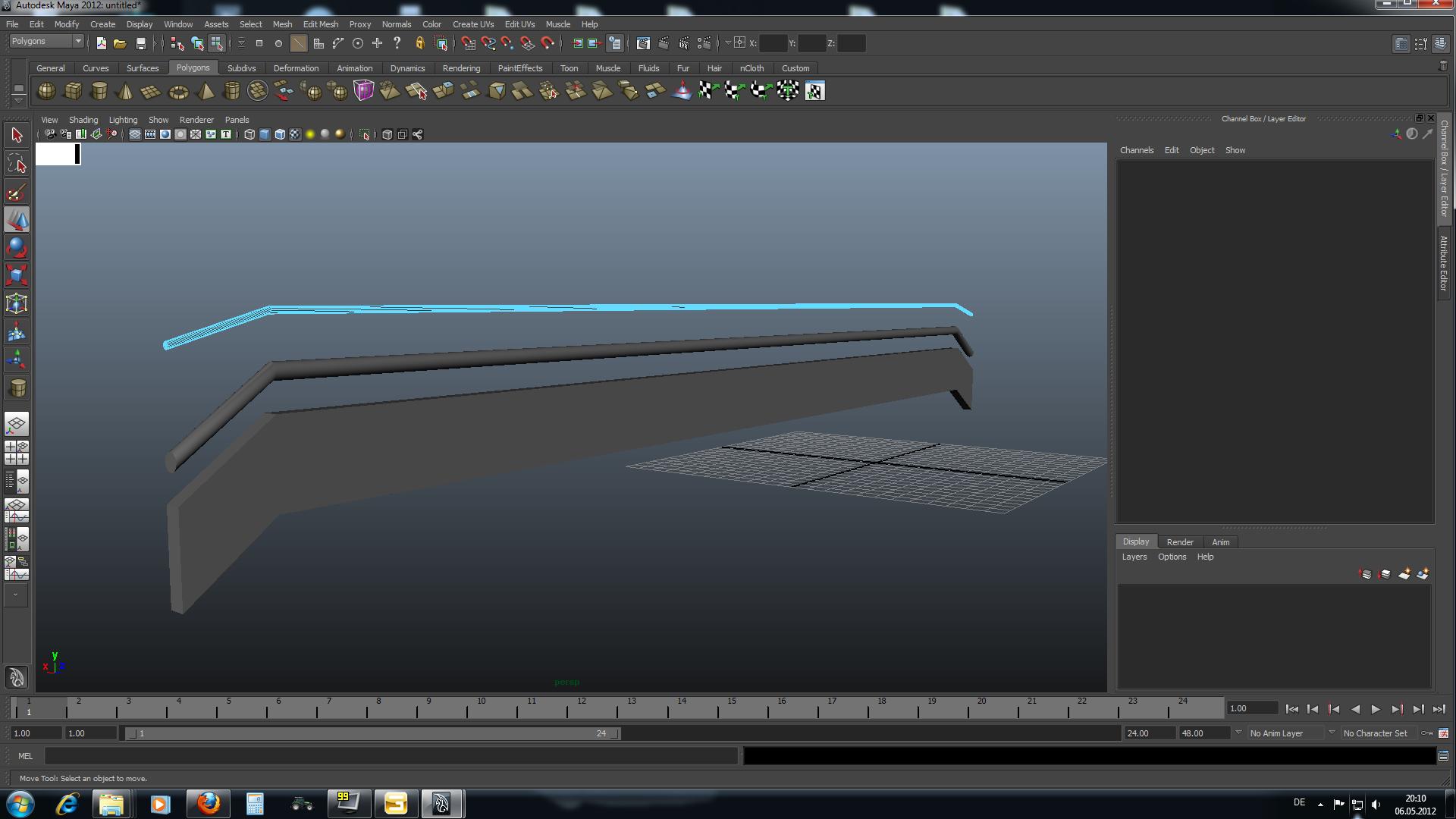Switch to the Surfaces shelf tab
The image size is (1456, 819).
[x=143, y=68]
